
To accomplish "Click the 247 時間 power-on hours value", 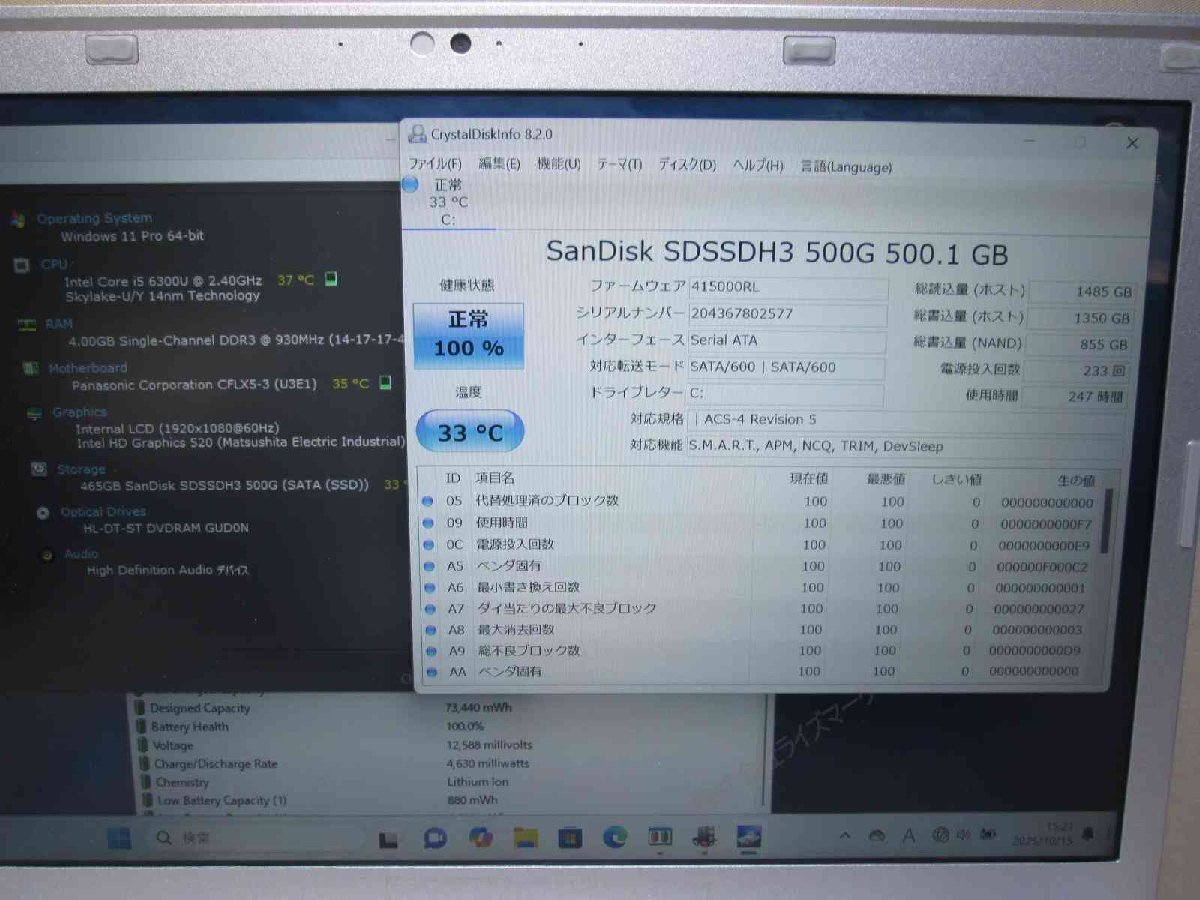I will click(1076, 396).
